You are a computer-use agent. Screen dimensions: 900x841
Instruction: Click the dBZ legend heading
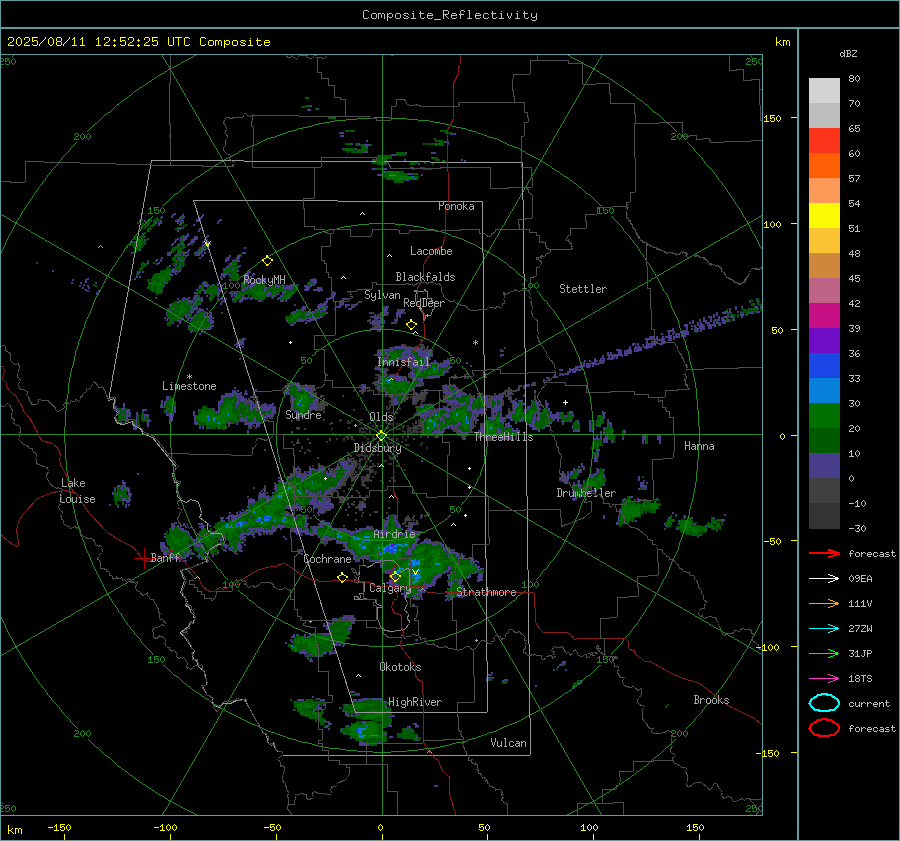(848, 53)
